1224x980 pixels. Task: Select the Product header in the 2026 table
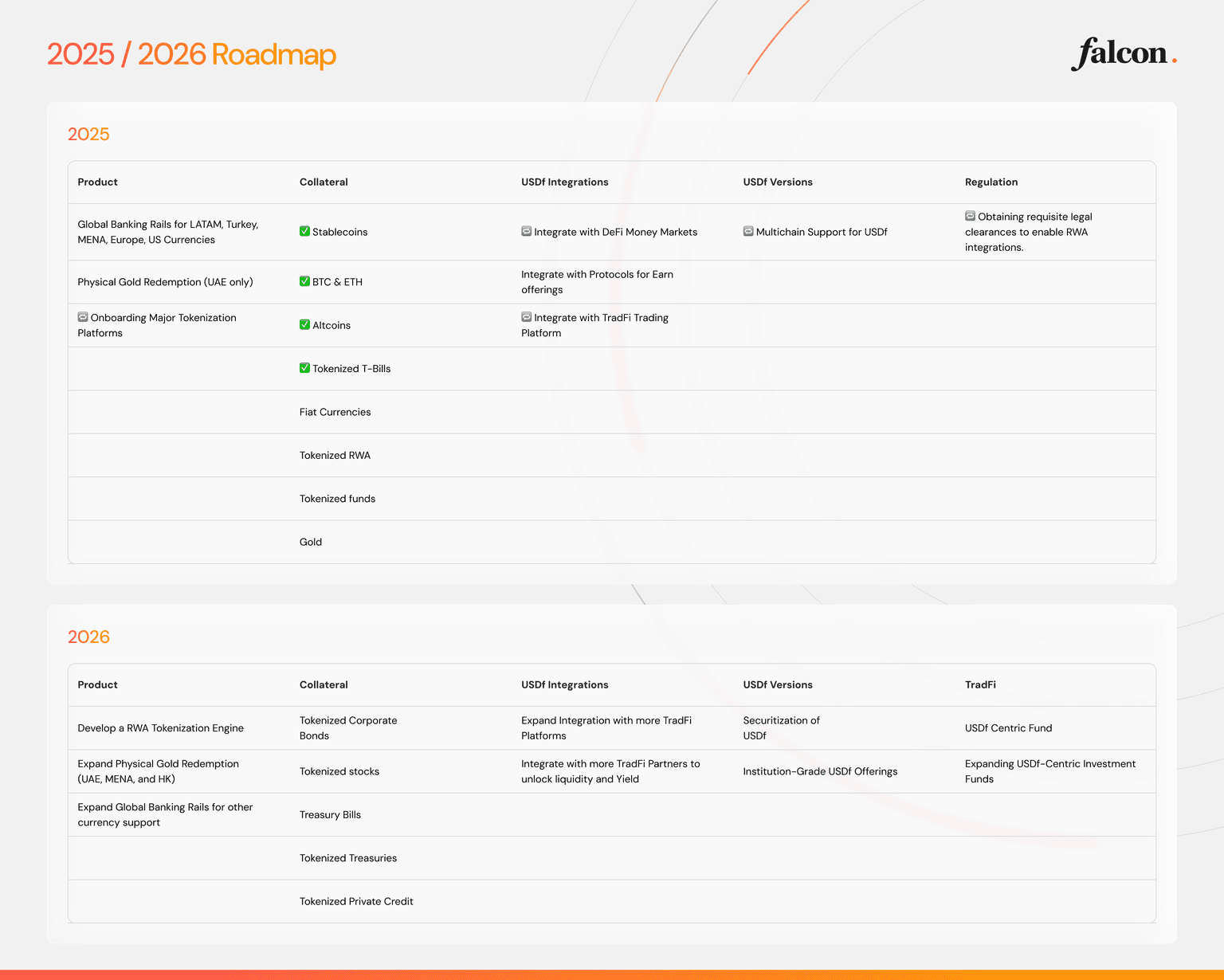click(x=97, y=684)
